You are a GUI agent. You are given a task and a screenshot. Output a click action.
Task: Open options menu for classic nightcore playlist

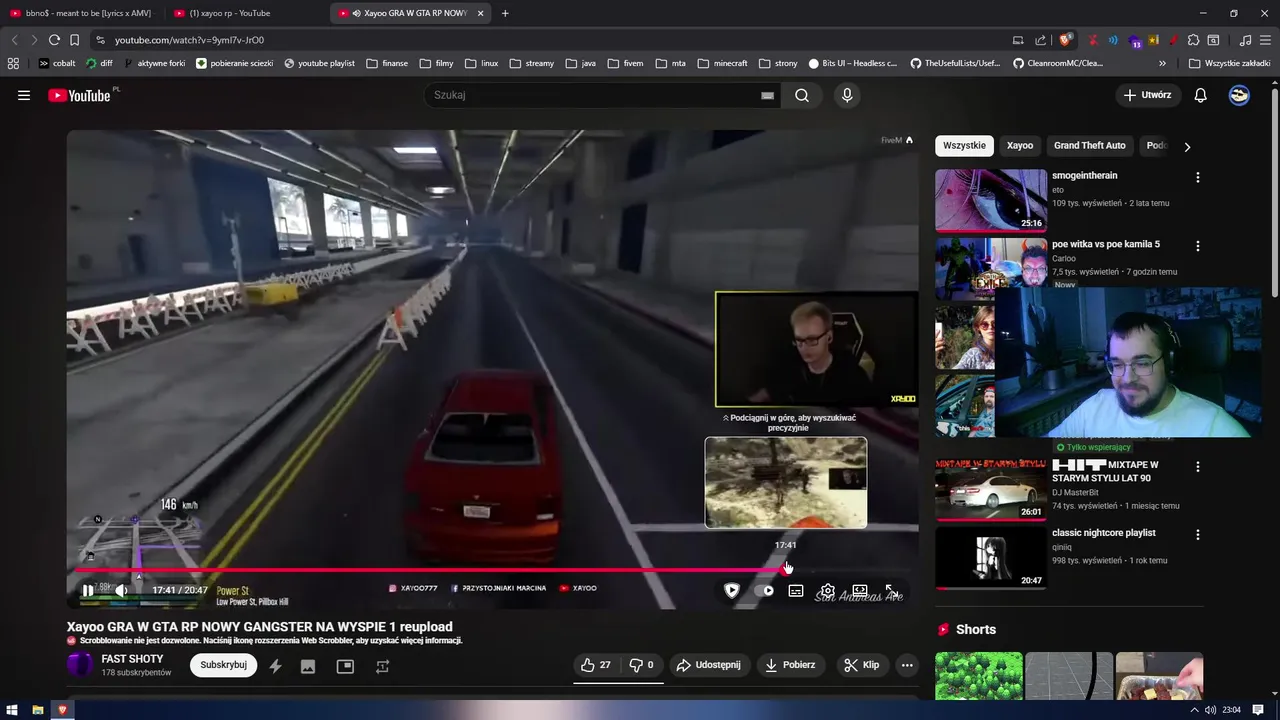[1197, 535]
